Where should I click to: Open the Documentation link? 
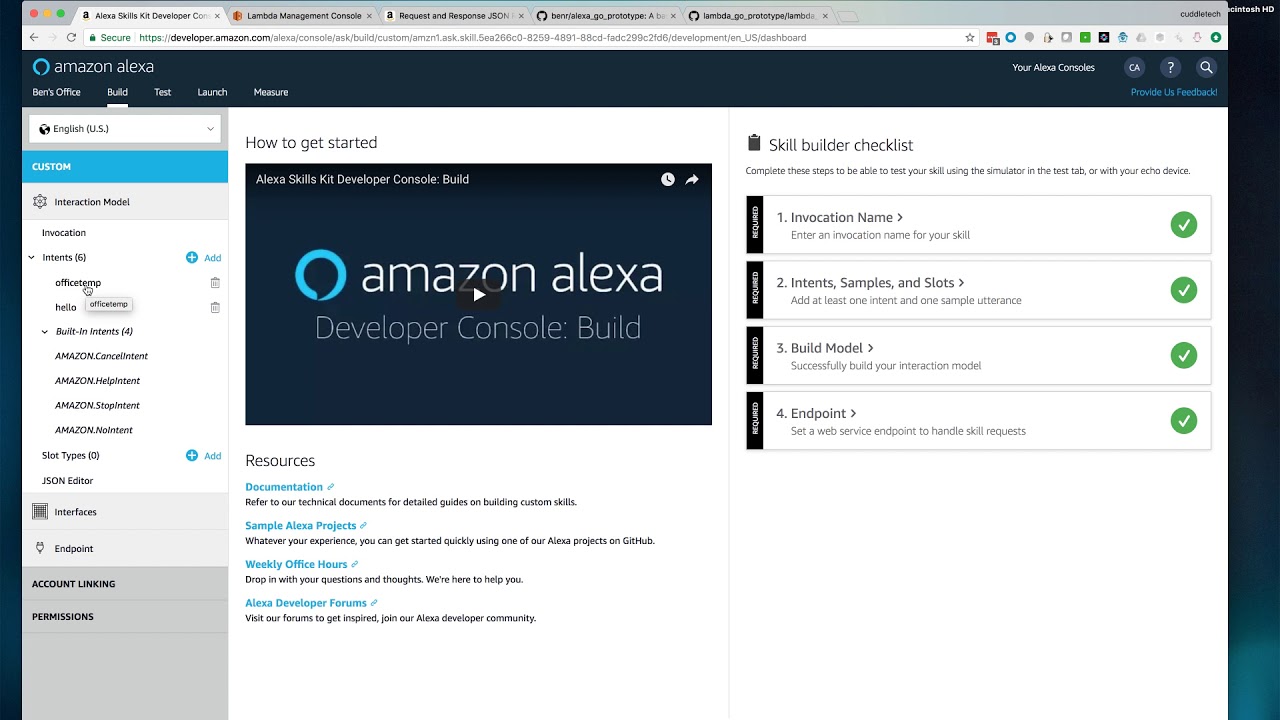point(284,487)
